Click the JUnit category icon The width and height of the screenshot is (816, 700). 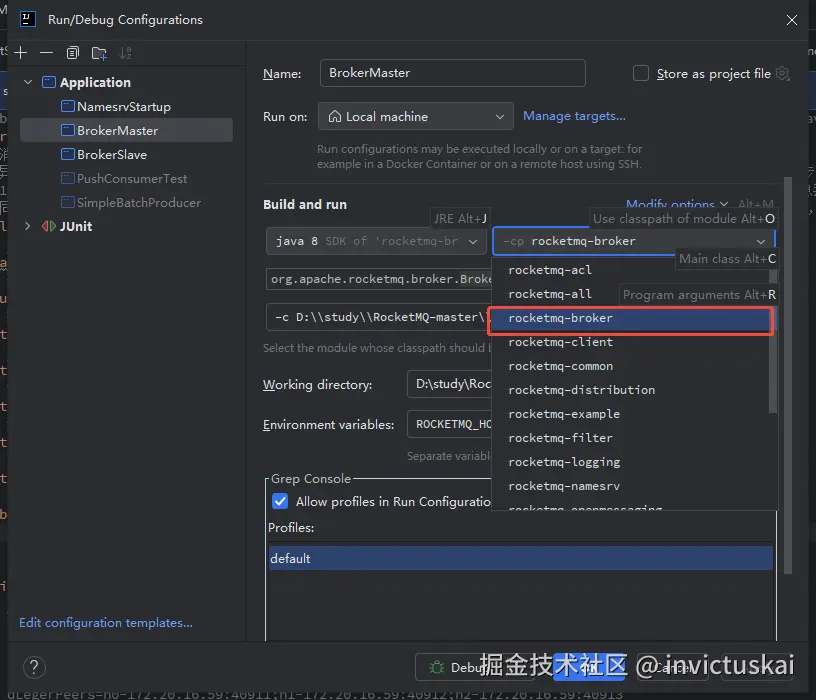pos(49,226)
